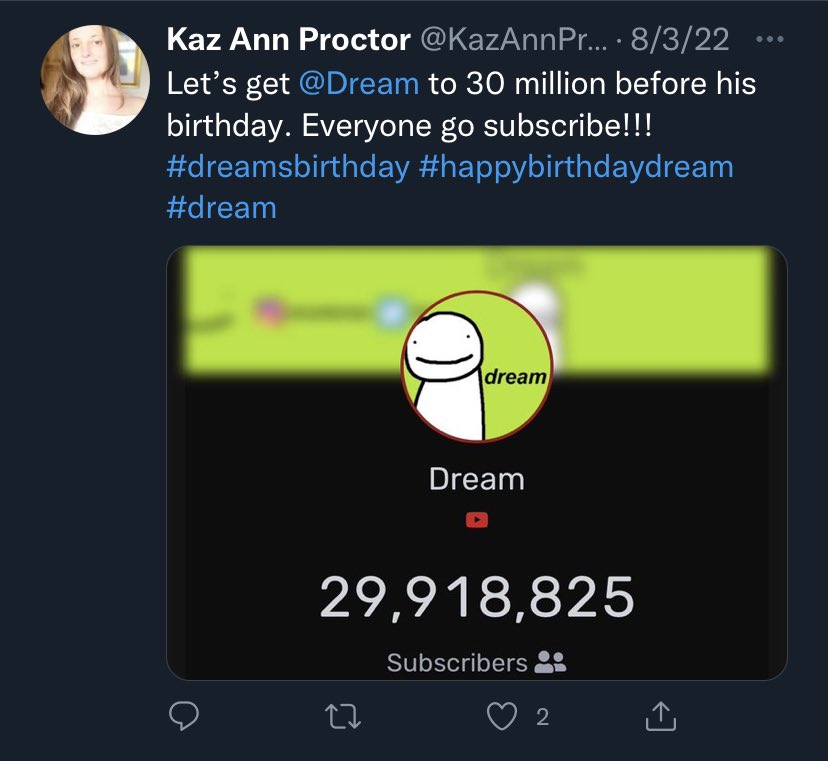Open the 8/3/22 tweet timestamp
828x761 pixels.
tap(680, 39)
